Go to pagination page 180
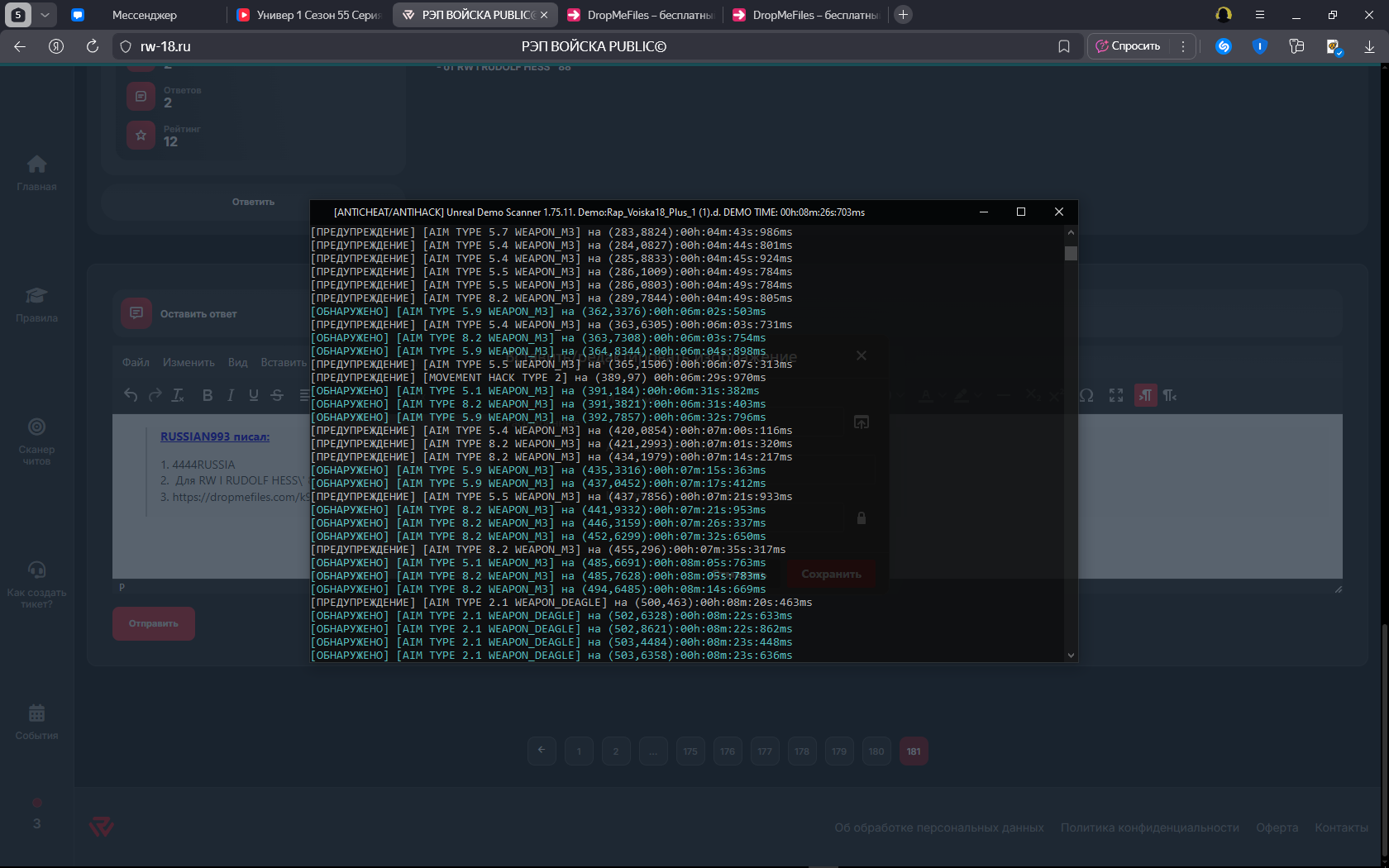The height and width of the screenshot is (868, 1389). [x=876, y=751]
